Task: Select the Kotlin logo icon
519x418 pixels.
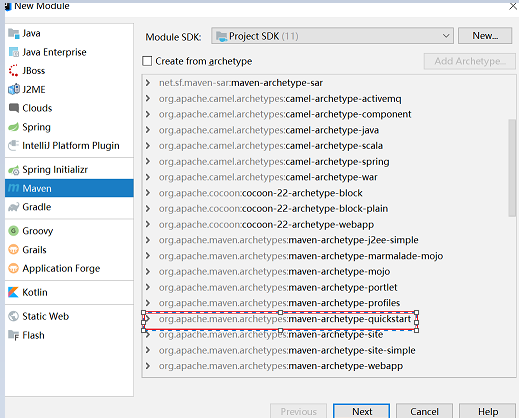Action: click(14, 292)
